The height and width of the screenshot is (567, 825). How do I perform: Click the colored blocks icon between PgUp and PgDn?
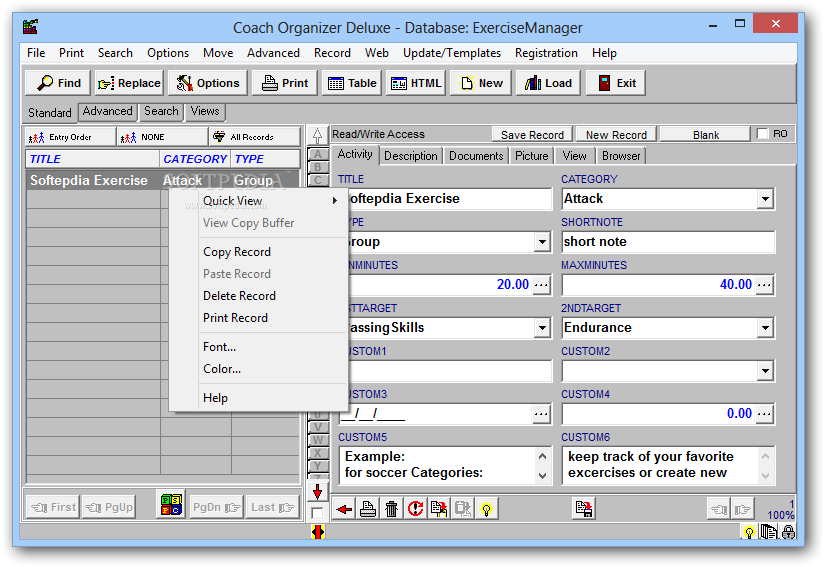172,504
